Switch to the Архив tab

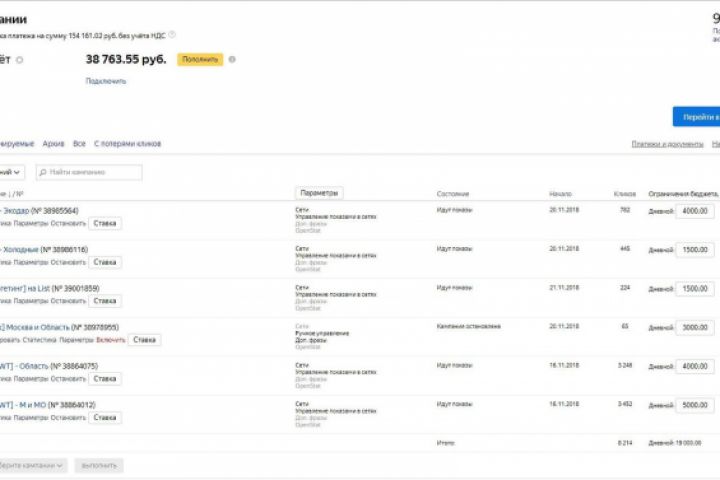(x=54, y=144)
